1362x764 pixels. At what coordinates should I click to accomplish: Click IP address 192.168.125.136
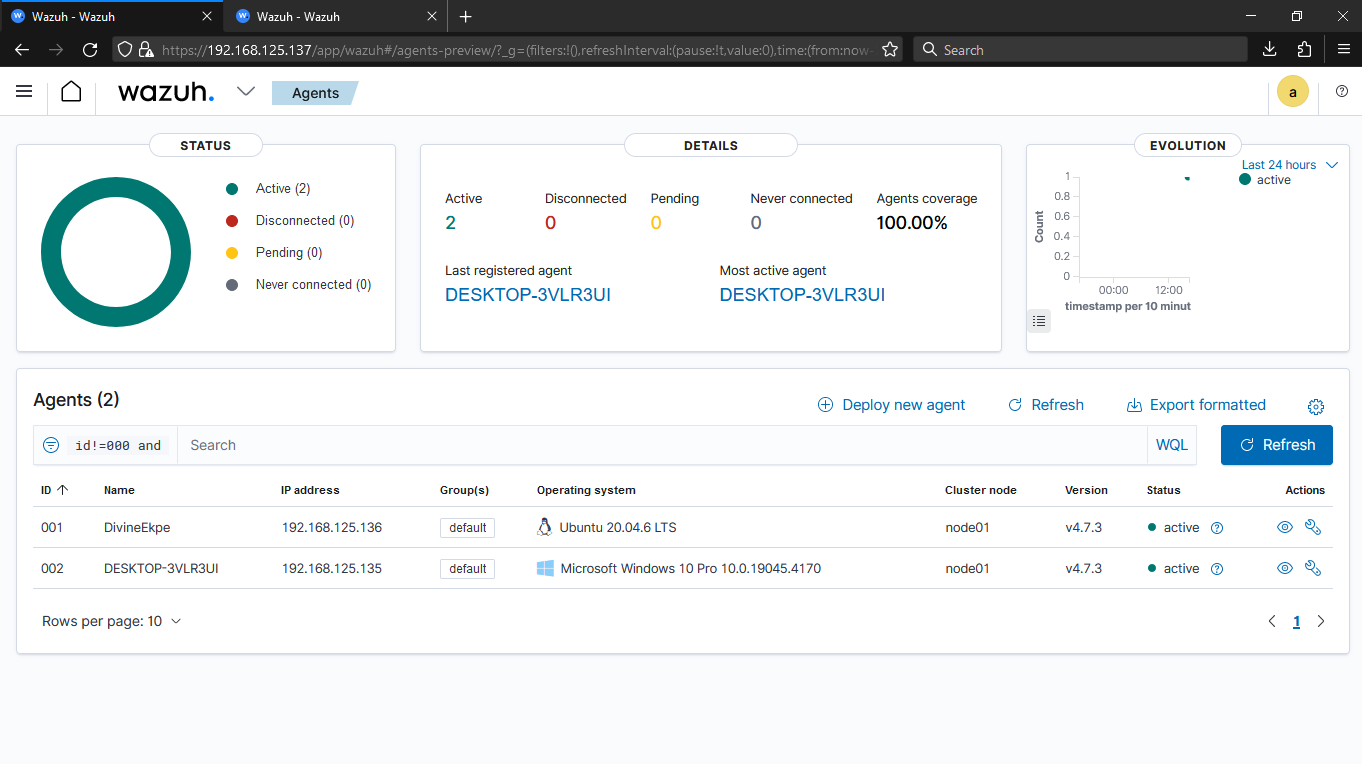tap(332, 527)
